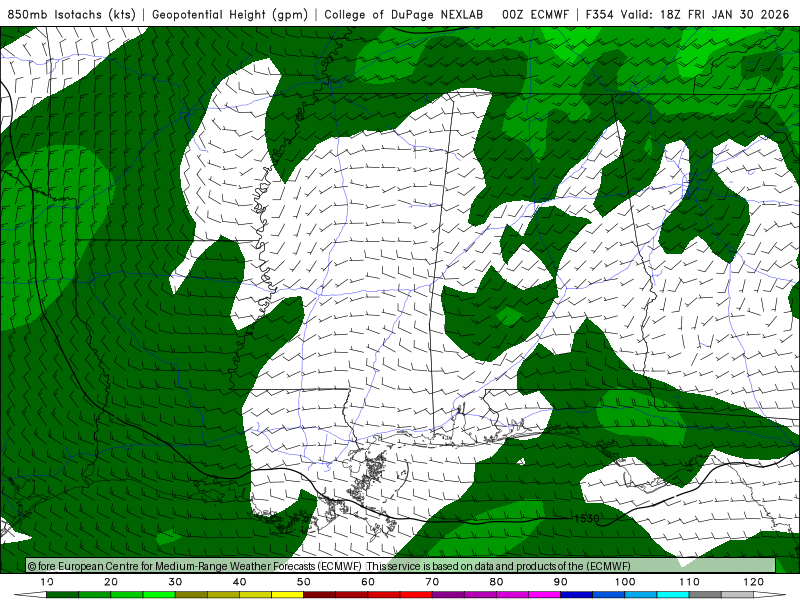Select the '70' legend value
Viewport: 800px width, 600px height.
(432, 582)
